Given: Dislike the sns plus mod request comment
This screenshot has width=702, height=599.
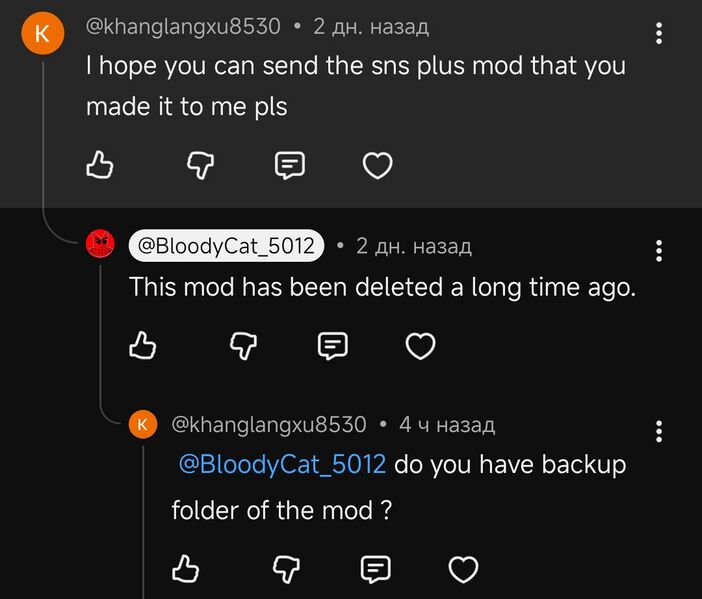Looking at the screenshot, I should [200, 165].
